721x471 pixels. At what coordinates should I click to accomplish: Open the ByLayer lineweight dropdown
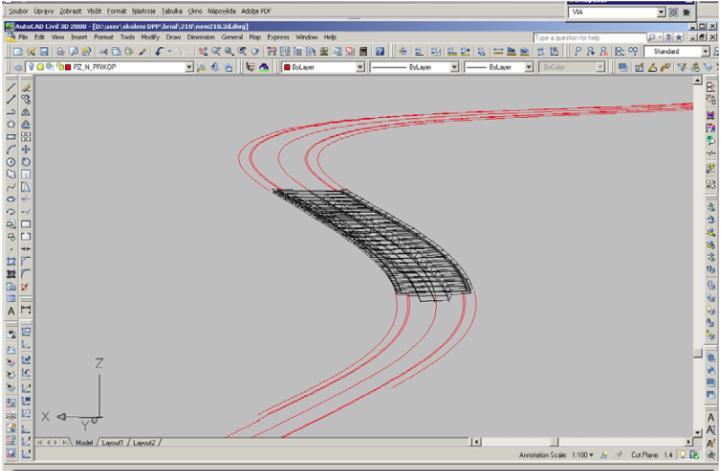(x=529, y=67)
